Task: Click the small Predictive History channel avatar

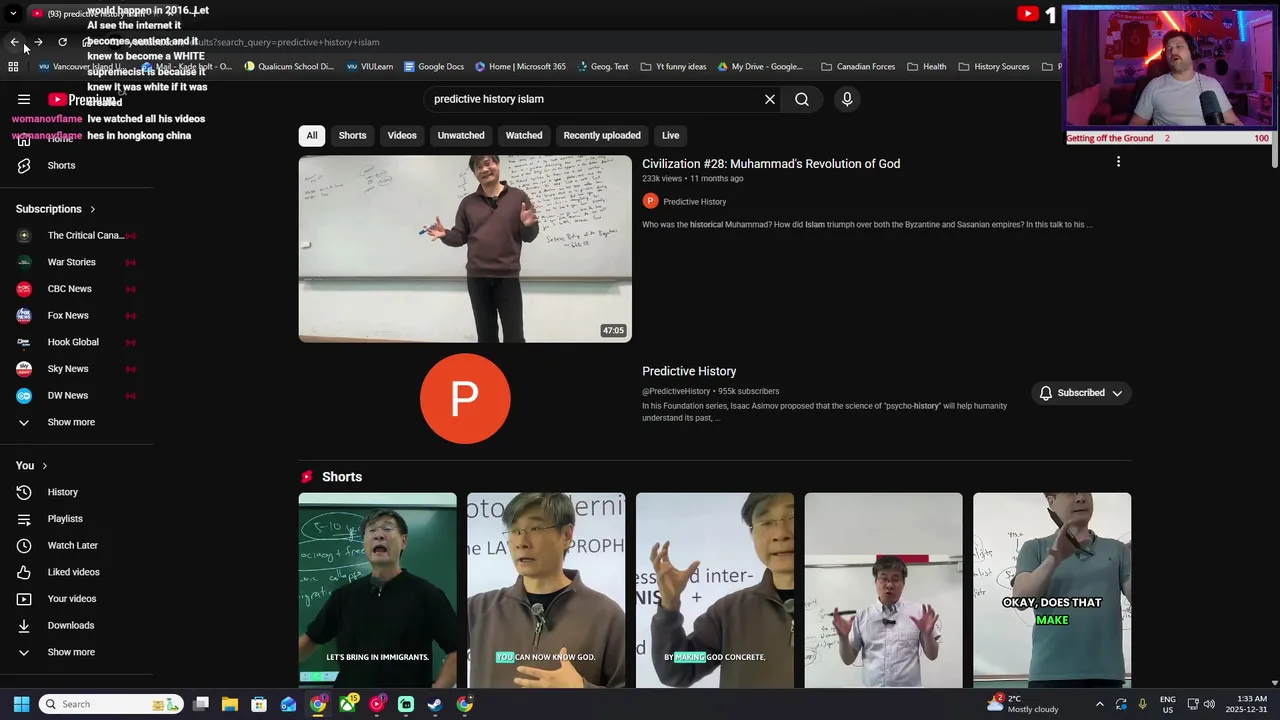Action: (x=650, y=201)
